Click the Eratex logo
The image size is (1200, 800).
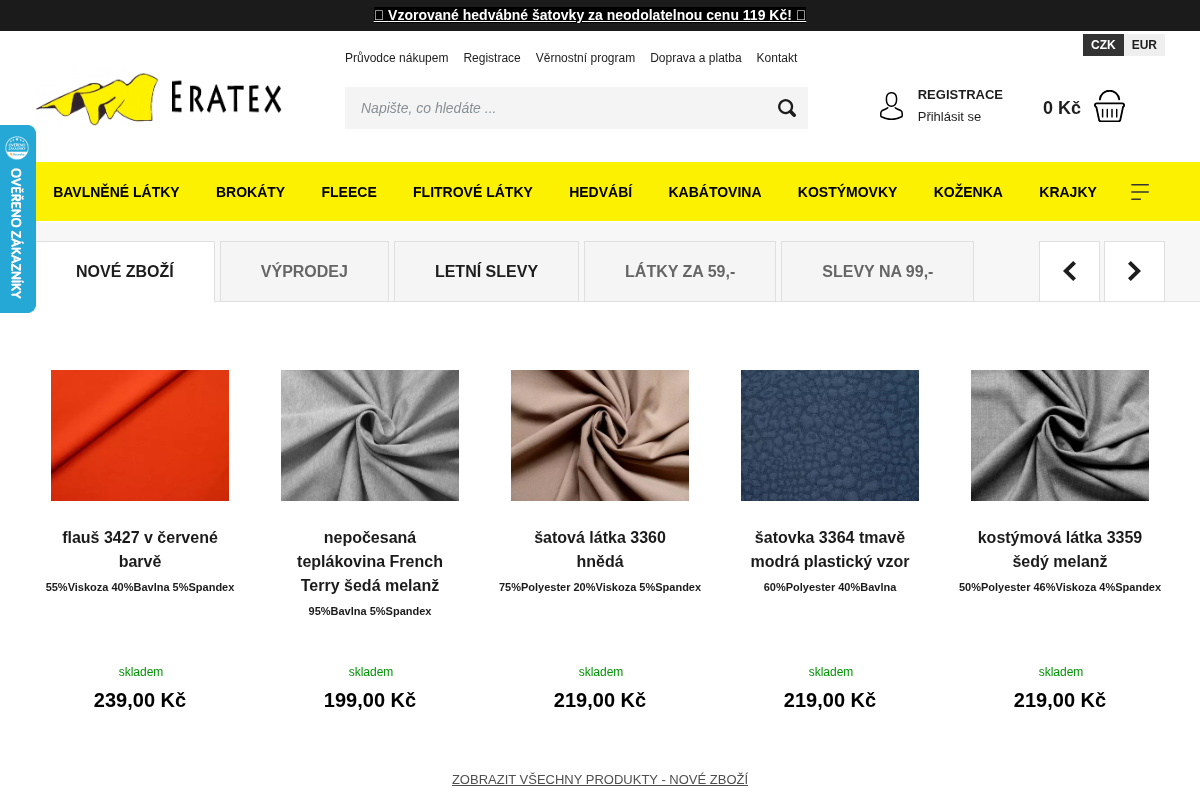tap(159, 98)
